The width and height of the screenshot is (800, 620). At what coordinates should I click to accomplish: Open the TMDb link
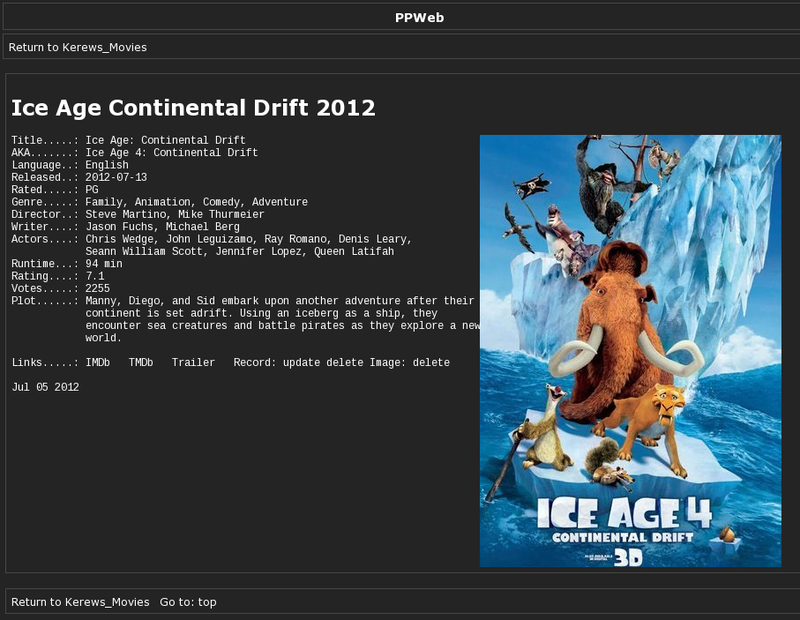tap(141, 363)
